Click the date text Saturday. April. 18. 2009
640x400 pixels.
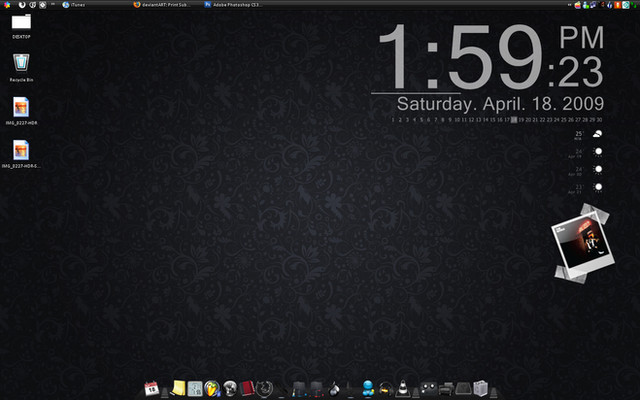coord(499,104)
